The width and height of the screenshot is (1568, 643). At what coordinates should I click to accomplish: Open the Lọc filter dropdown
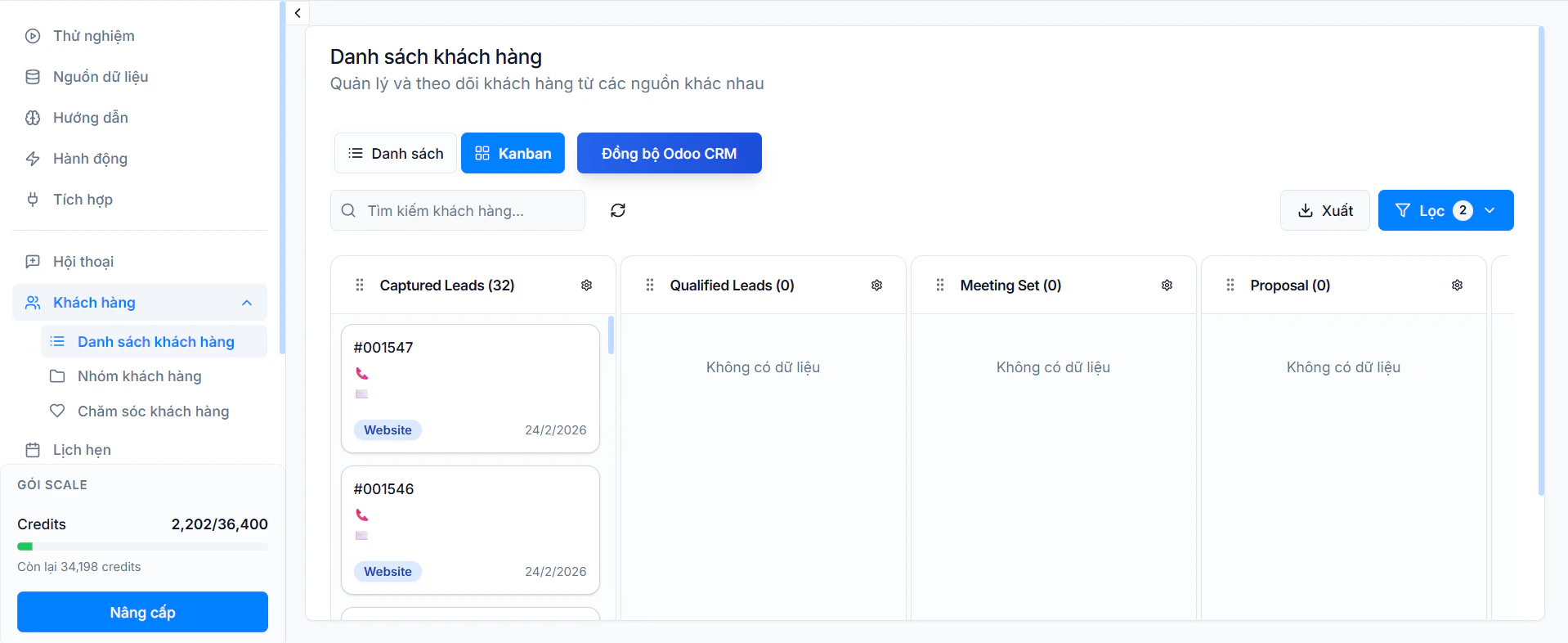coord(1445,210)
